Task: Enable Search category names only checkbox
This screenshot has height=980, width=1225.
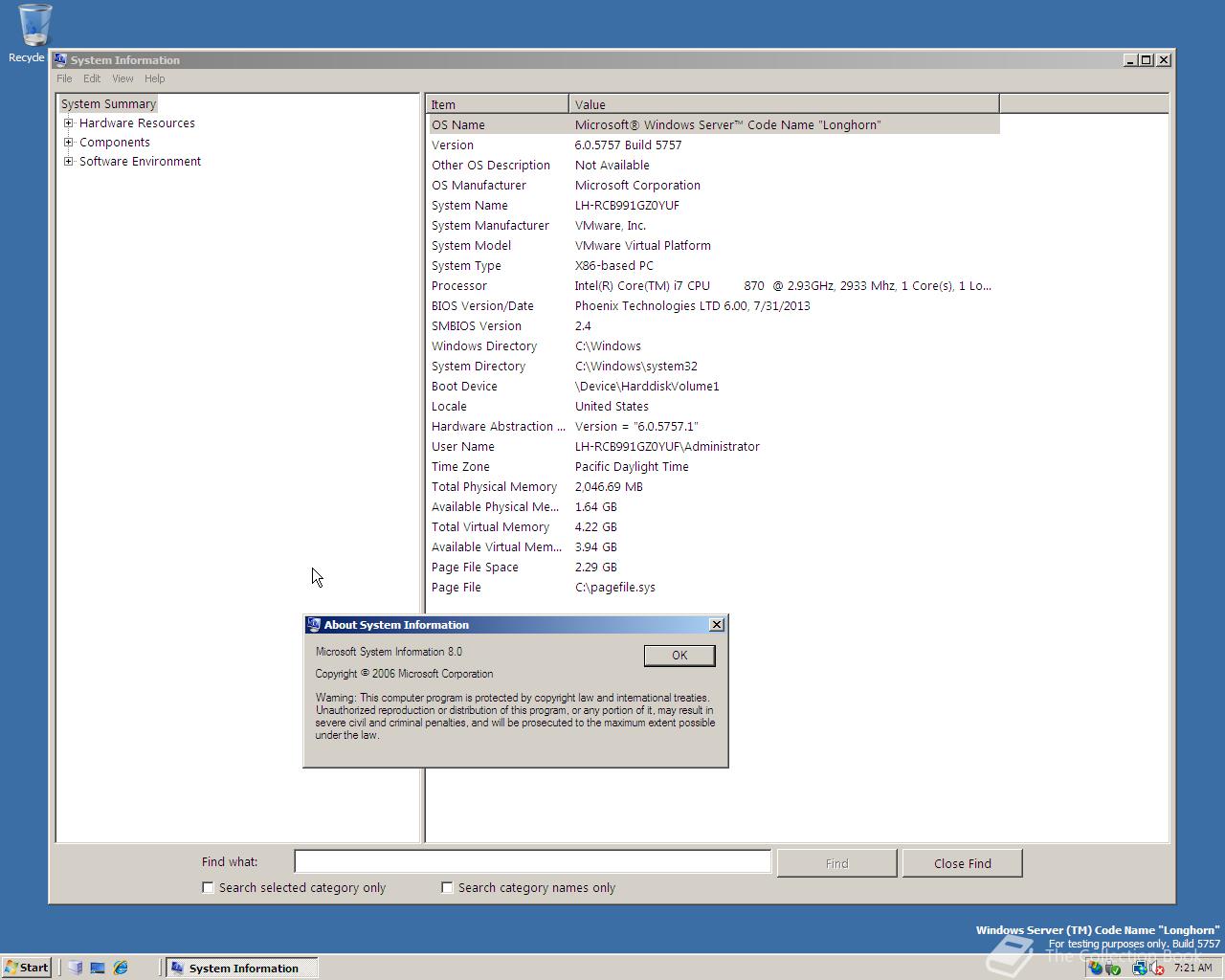Action: pyautogui.click(x=447, y=887)
